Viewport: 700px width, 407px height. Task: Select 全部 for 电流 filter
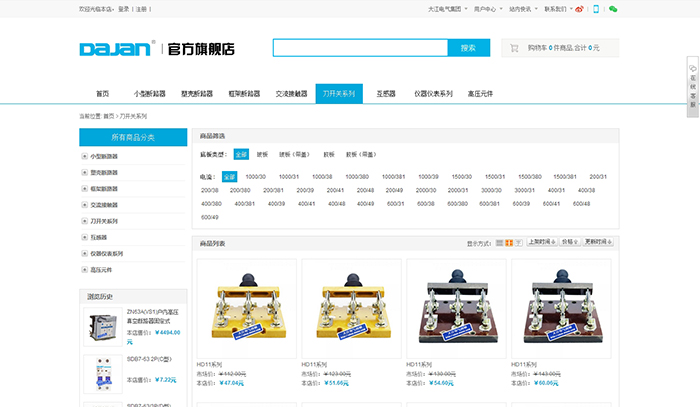click(229, 177)
